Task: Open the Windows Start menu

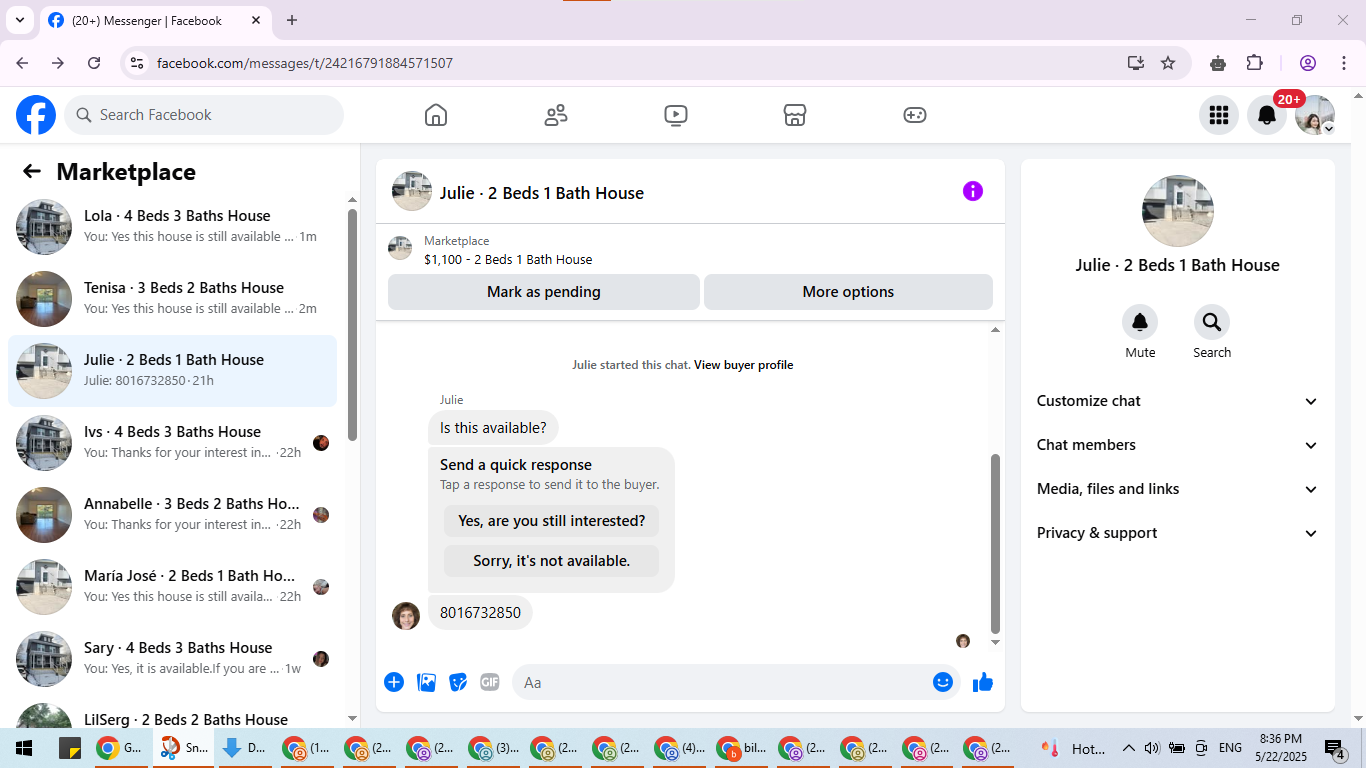Action: (24, 748)
